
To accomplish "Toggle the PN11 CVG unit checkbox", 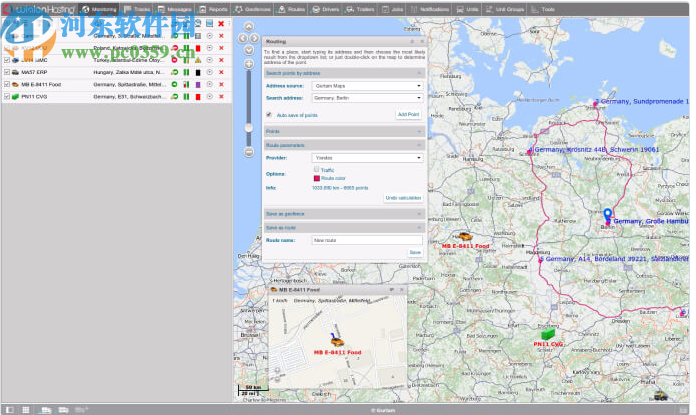I will pyautogui.click(x=7, y=96).
